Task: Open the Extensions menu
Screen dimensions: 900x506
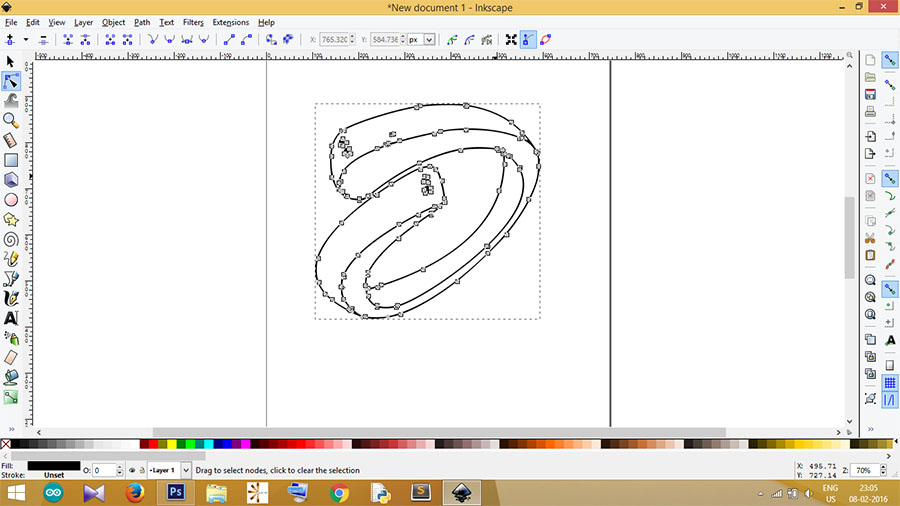Action: pyautogui.click(x=230, y=22)
